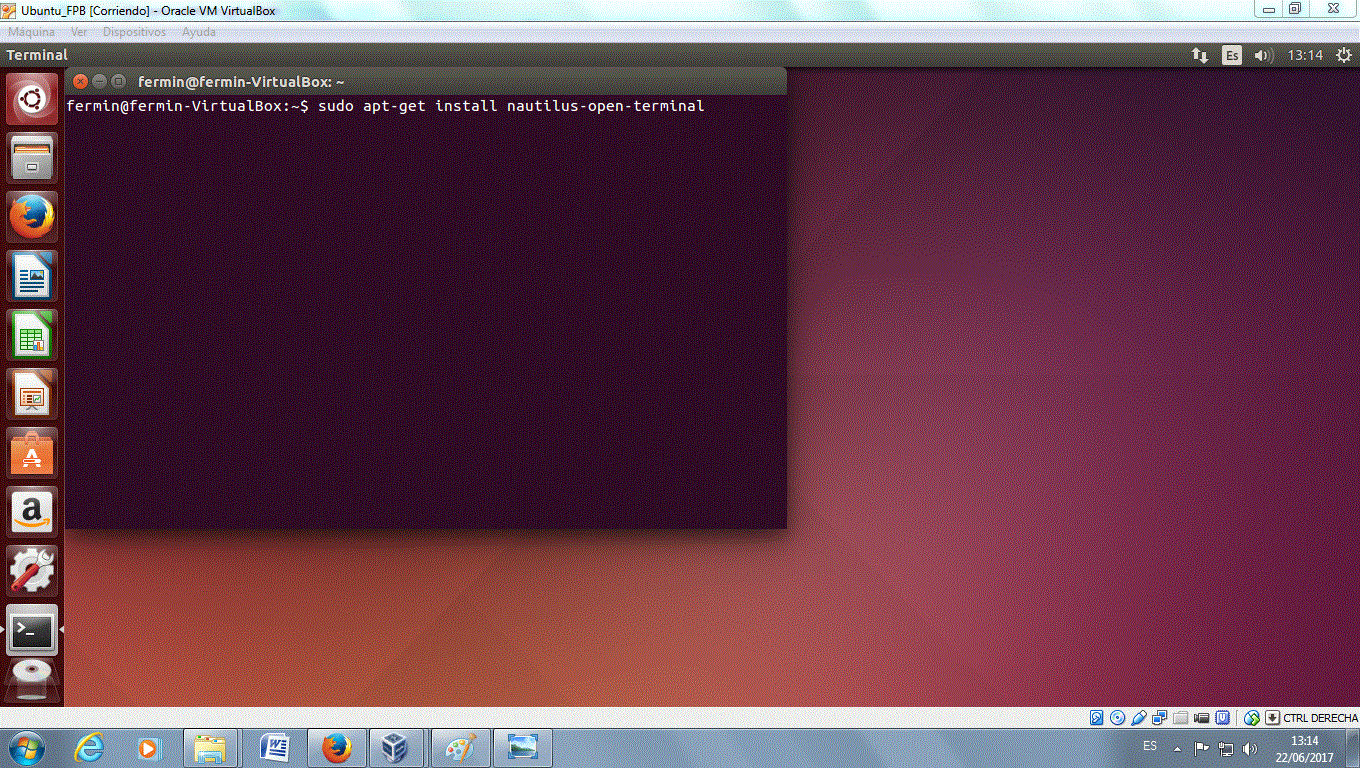
Task: Click the Windows Start button
Action: click(27, 746)
